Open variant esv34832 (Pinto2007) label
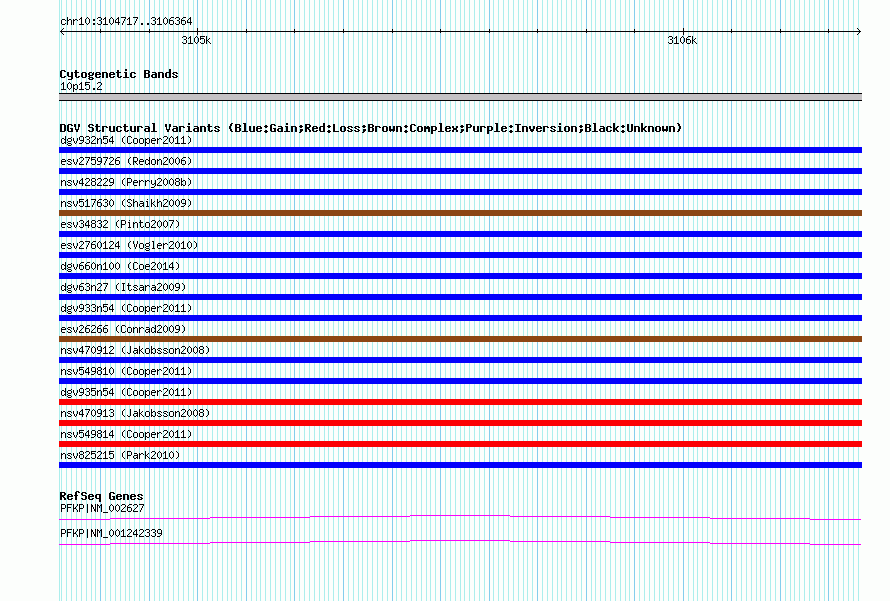890x601 pixels. coord(120,224)
